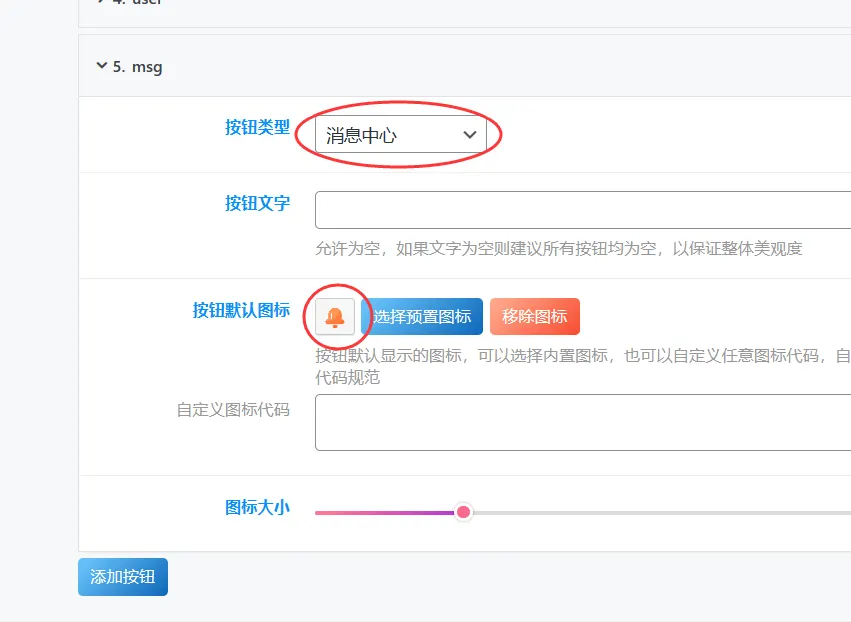Click the 自定义图标代码 label

[233, 409]
